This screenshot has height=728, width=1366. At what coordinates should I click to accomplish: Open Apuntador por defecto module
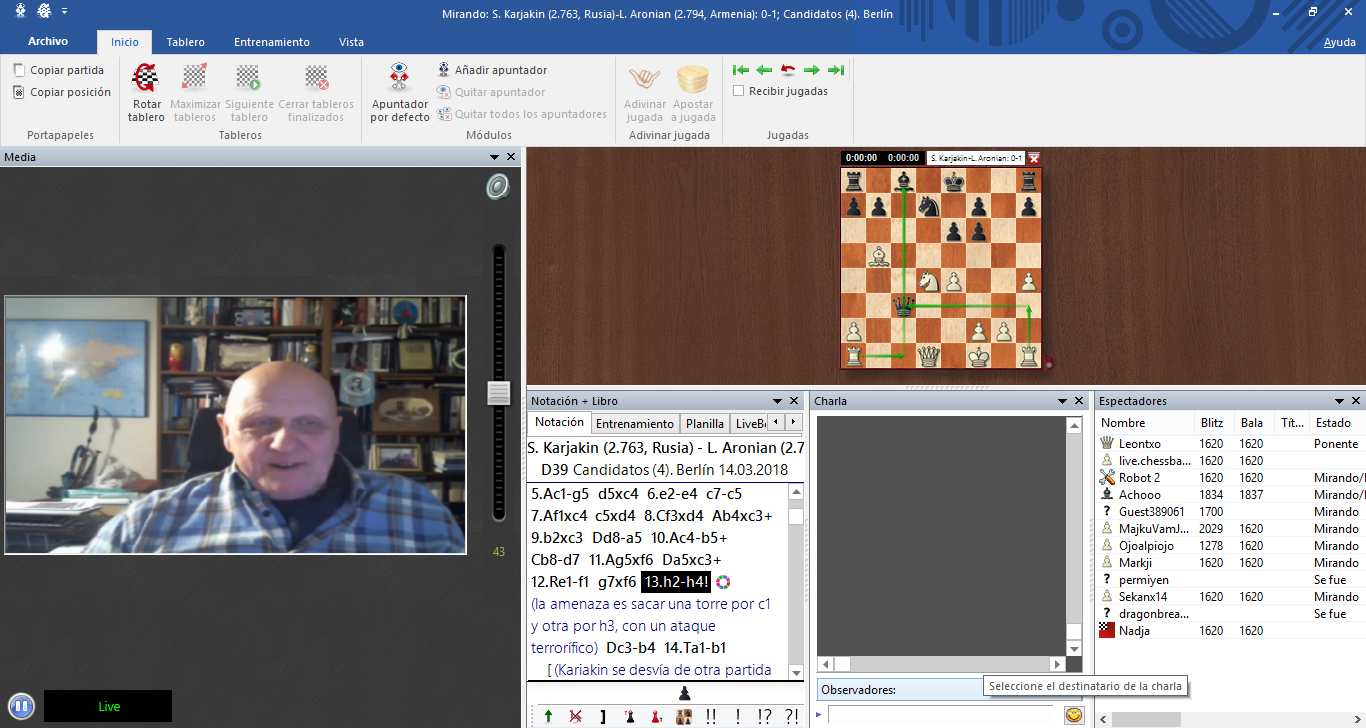click(399, 78)
